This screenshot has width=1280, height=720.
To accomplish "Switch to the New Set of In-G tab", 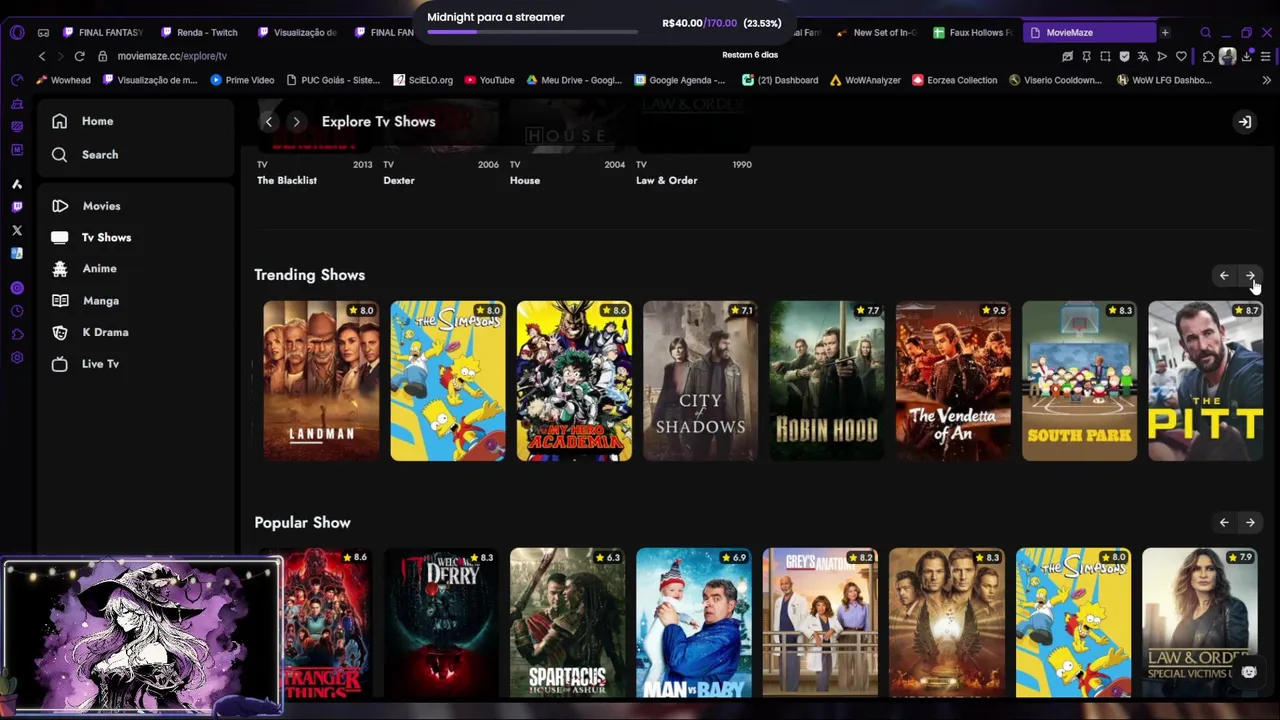I will pos(876,33).
